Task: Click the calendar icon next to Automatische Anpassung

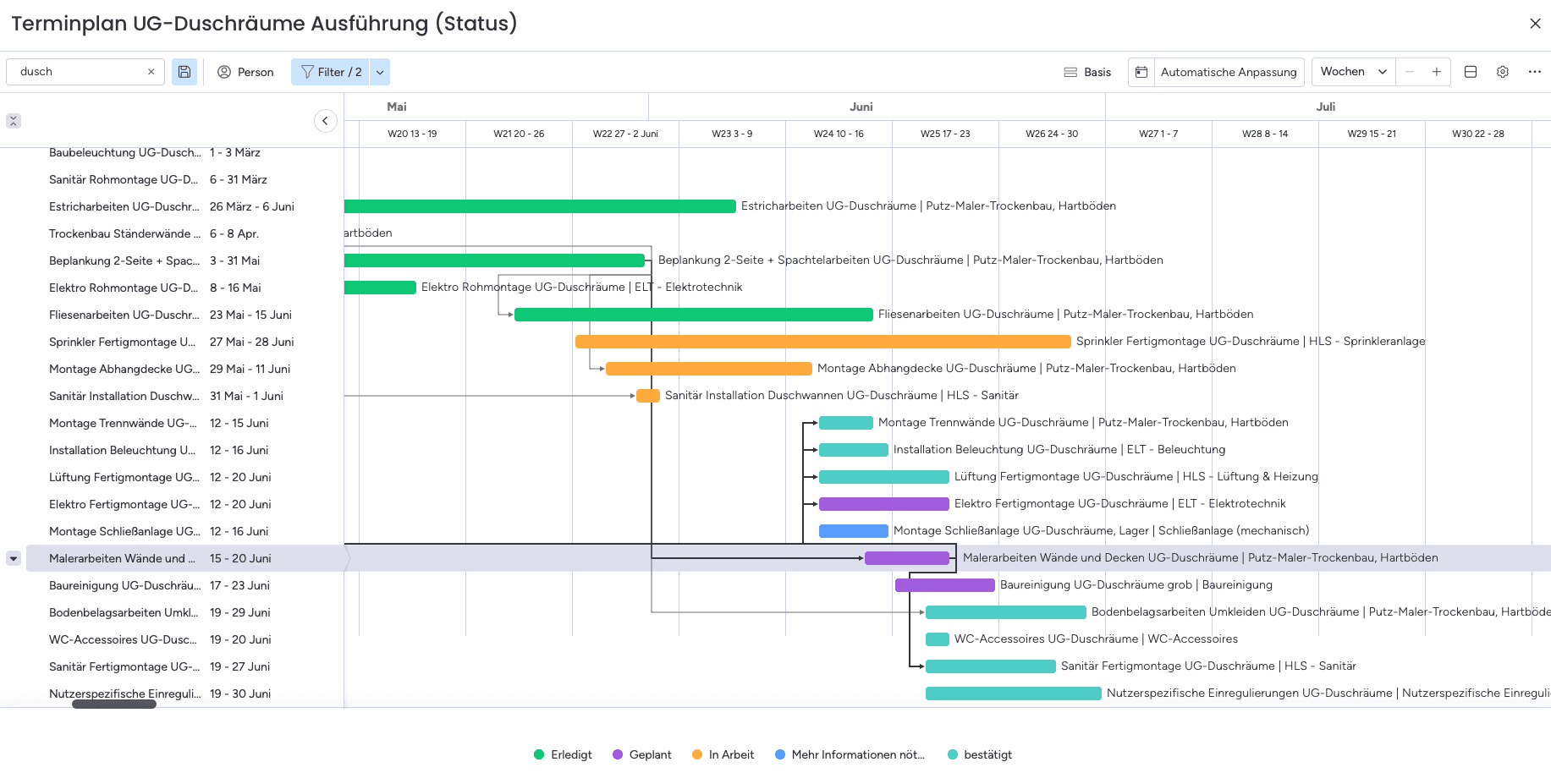Action: (x=1142, y=72)
